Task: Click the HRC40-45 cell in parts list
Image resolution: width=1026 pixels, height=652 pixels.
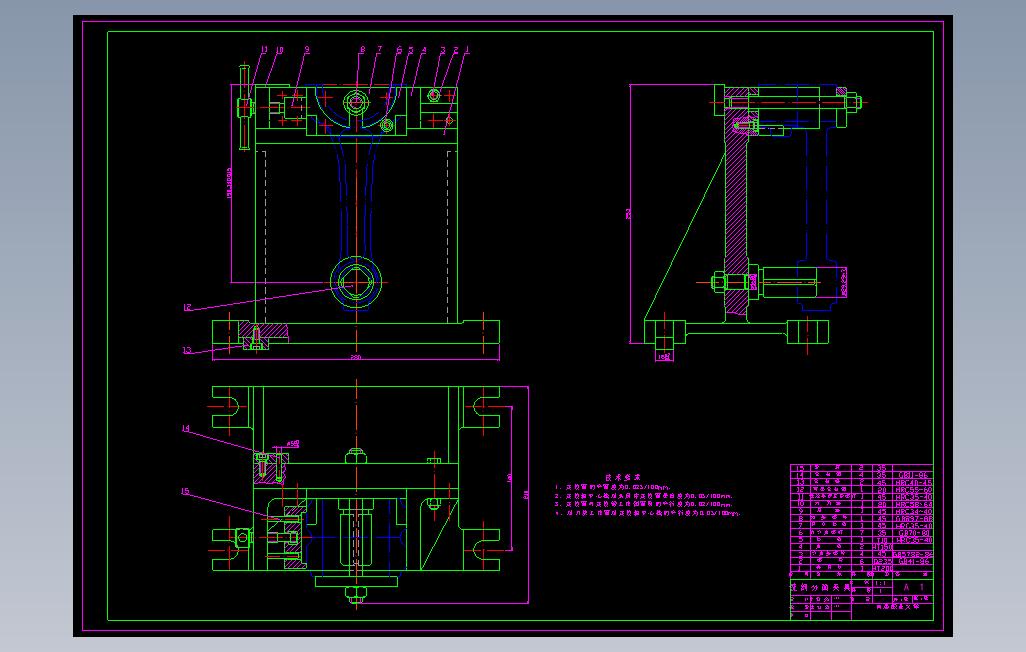Action: click(x=913, y=482)
